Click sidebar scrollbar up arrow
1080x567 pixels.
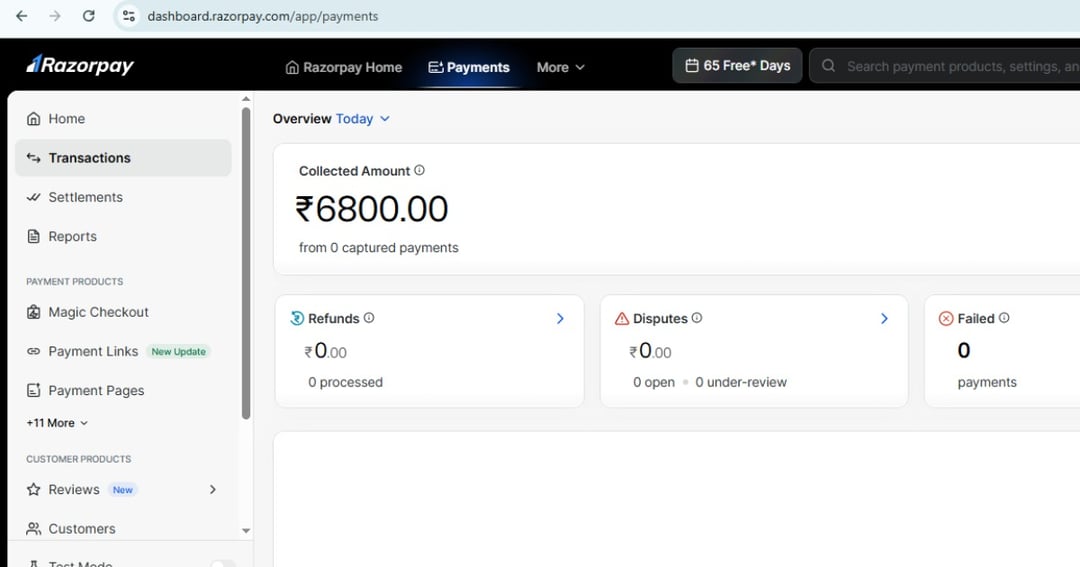[x=246, y=99]
